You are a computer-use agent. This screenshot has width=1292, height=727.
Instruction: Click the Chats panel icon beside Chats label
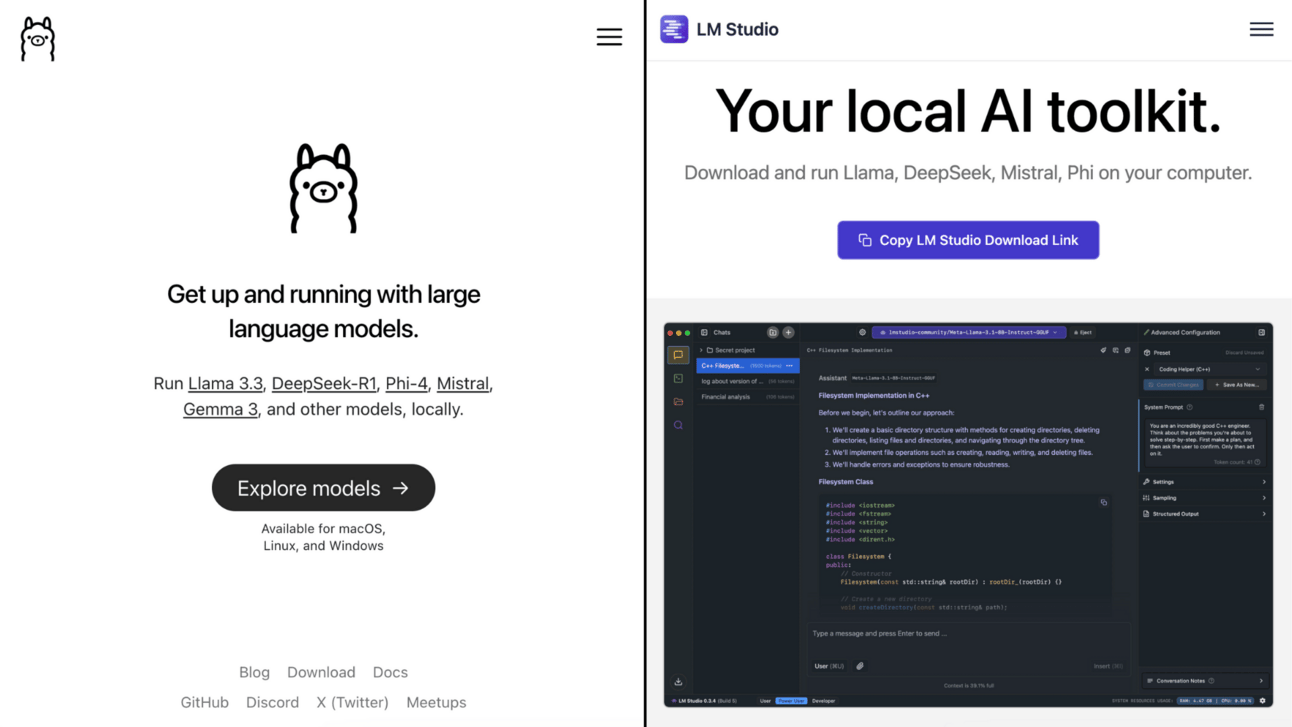[x=704, y=332]
